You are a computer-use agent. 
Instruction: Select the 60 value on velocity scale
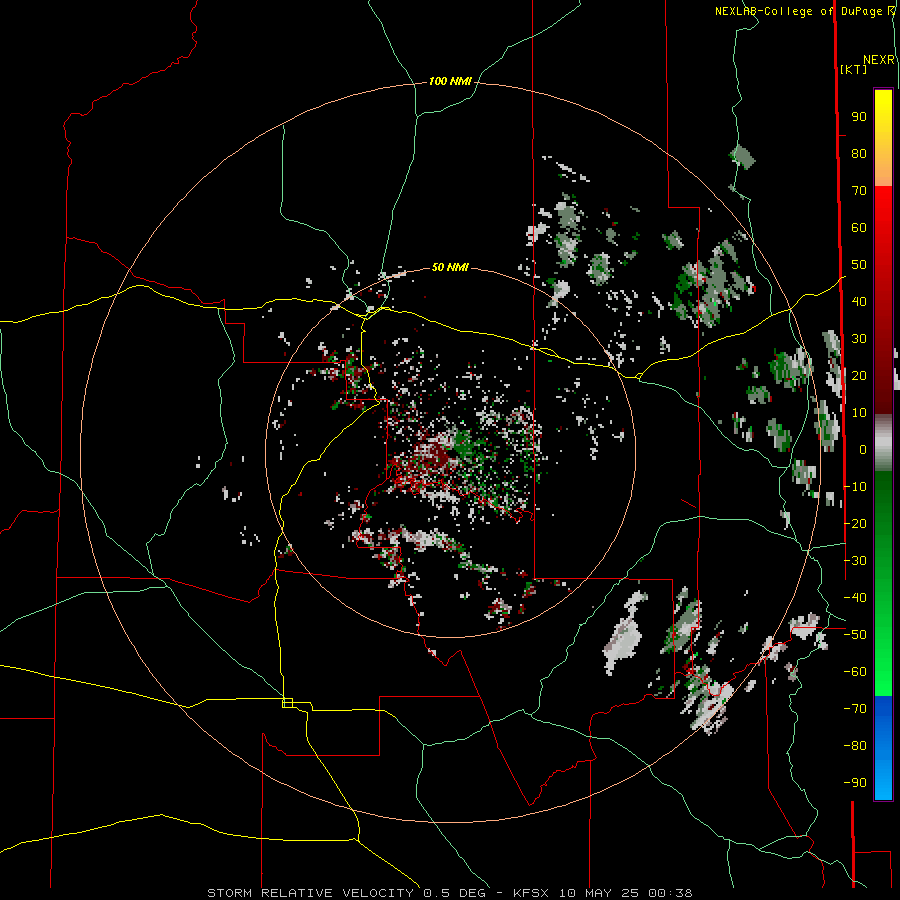pos(859,228)
